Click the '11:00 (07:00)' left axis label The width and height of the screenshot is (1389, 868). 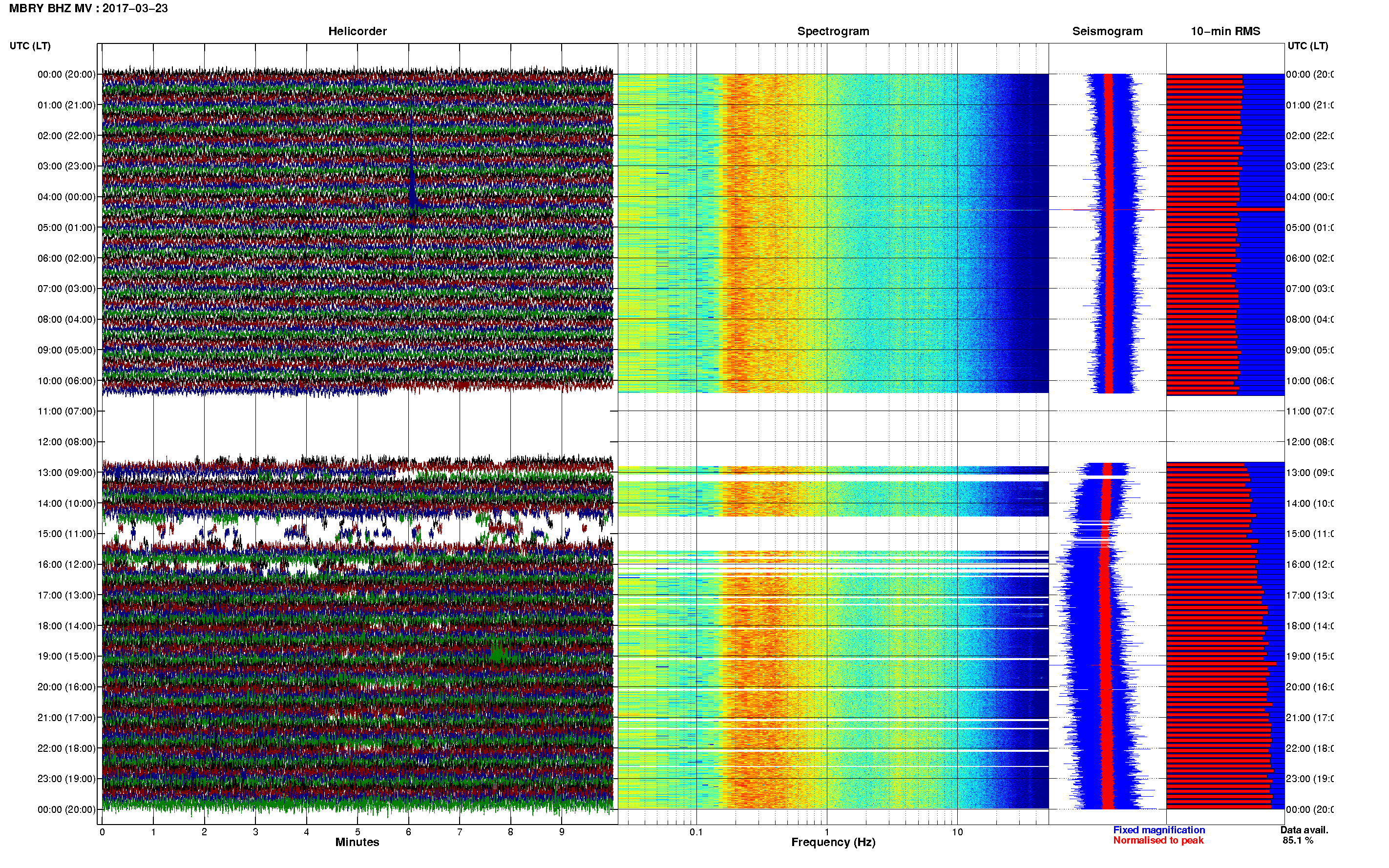click(x=66, y=412)
